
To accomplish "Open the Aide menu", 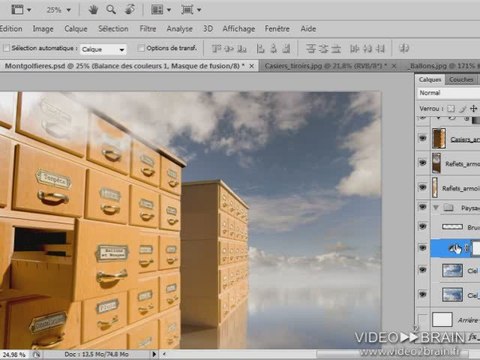I will click(x=308, y=29).
